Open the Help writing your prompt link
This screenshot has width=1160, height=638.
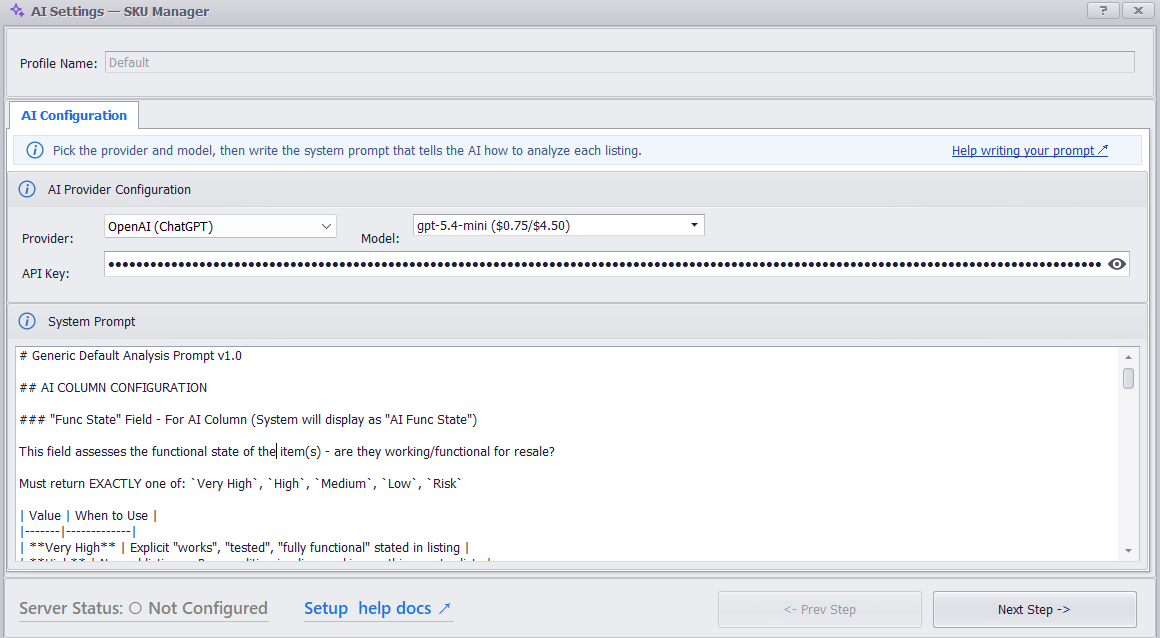pyautogui.click(x=1029, y=150)
